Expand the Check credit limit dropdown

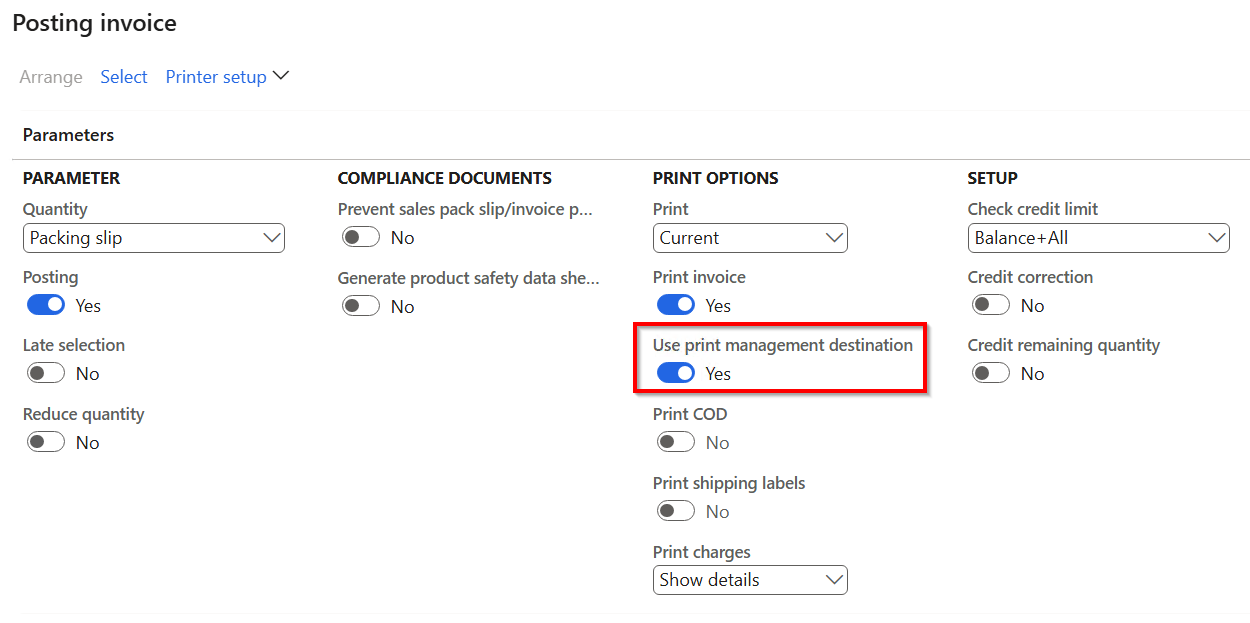click(x=1098, y=238)
